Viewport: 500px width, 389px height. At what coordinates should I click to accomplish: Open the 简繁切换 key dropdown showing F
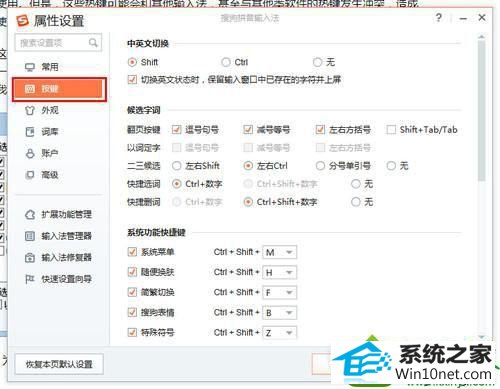pyautogui.click(x=279, y=293)
